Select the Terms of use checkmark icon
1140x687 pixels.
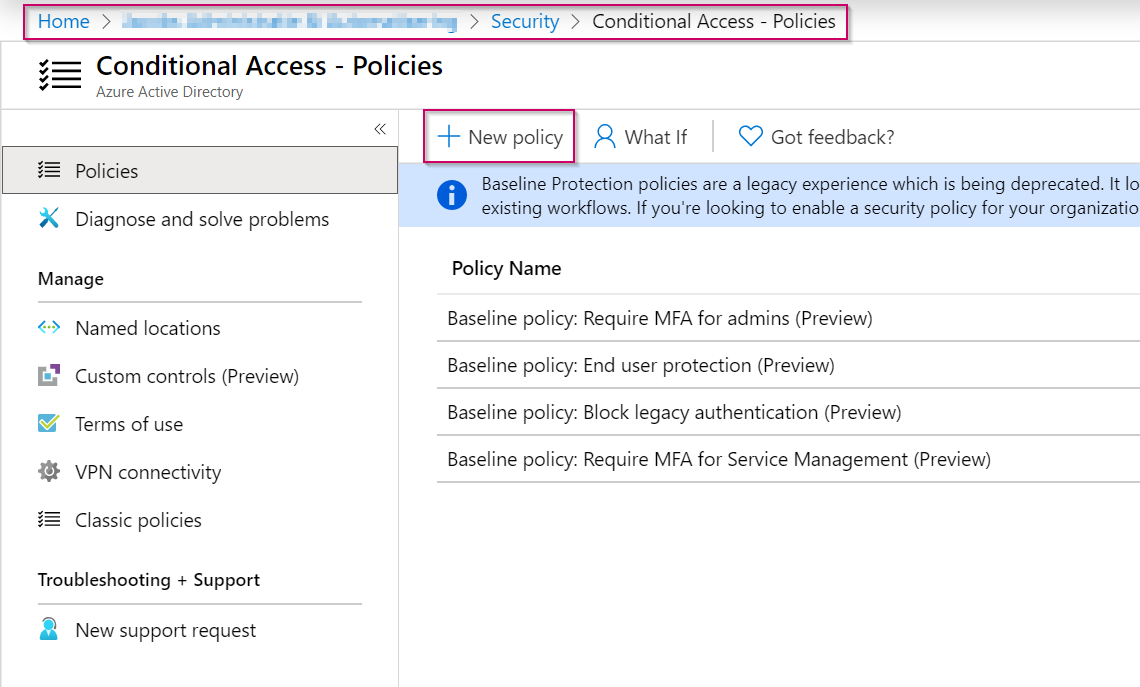pyautogui.click(x=50, y=424)
